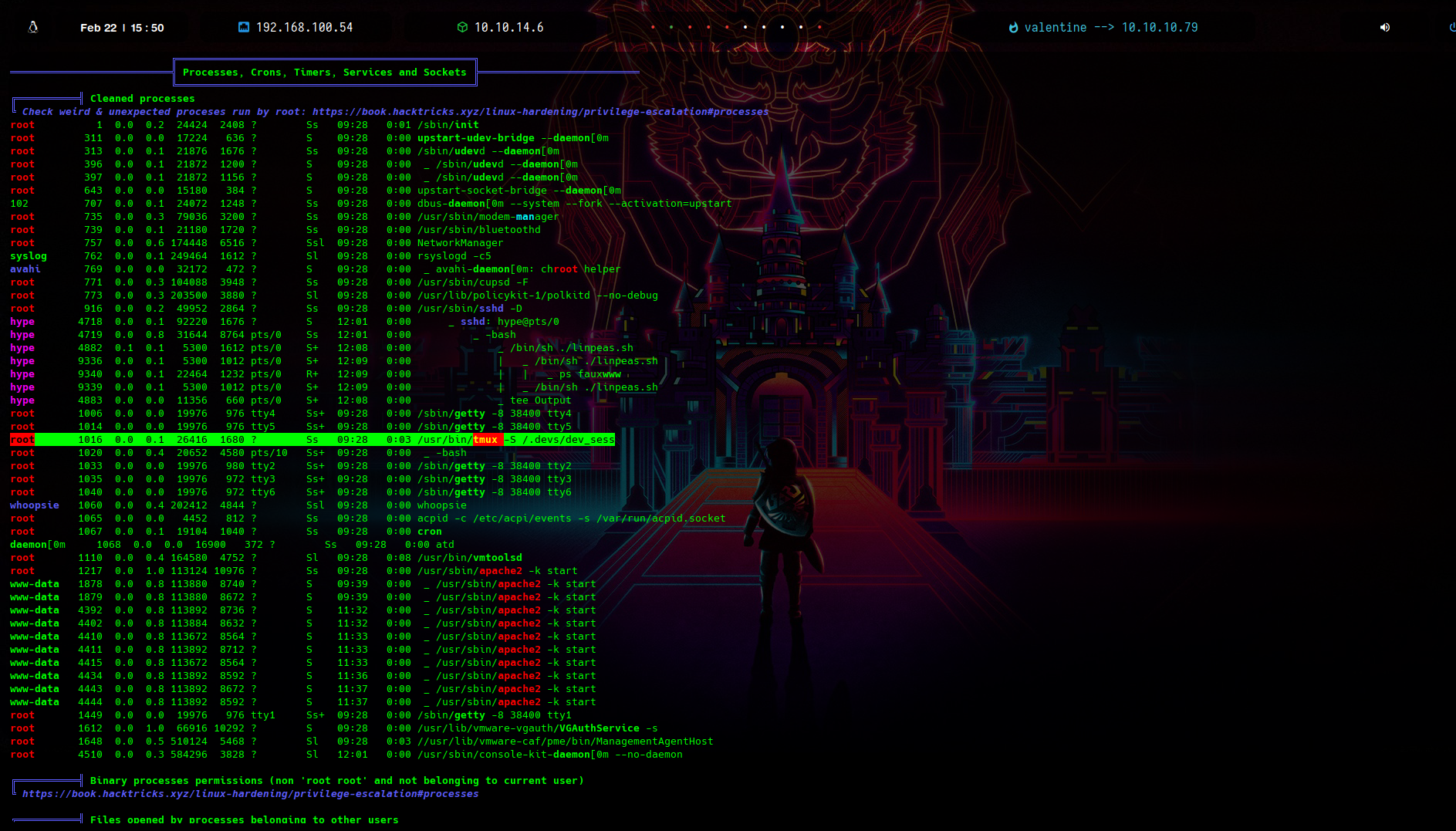Click the valentine target 10.10.10.79 label

(1111, 27)
